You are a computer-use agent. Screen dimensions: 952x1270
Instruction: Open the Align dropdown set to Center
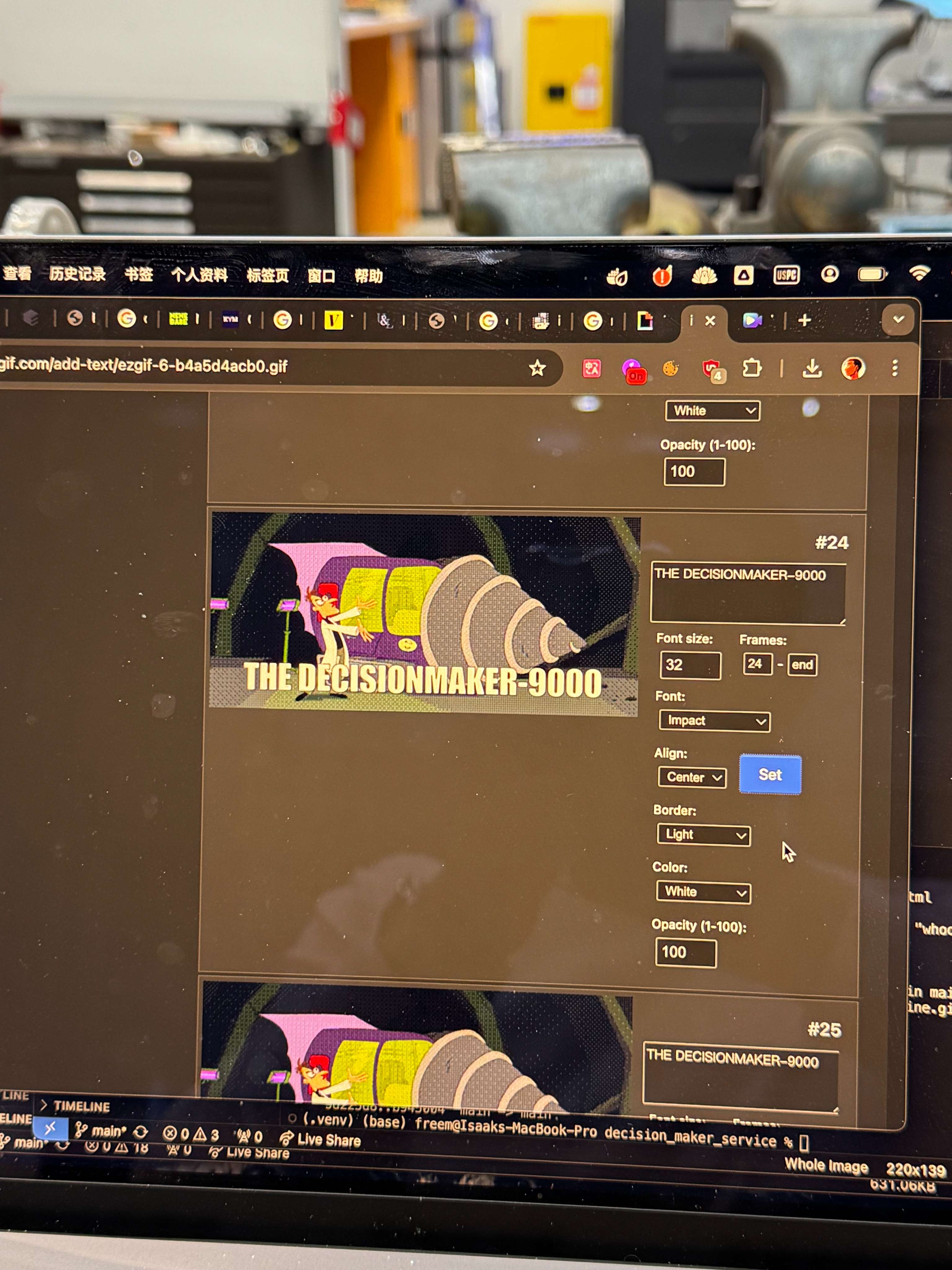pos(692,777)
